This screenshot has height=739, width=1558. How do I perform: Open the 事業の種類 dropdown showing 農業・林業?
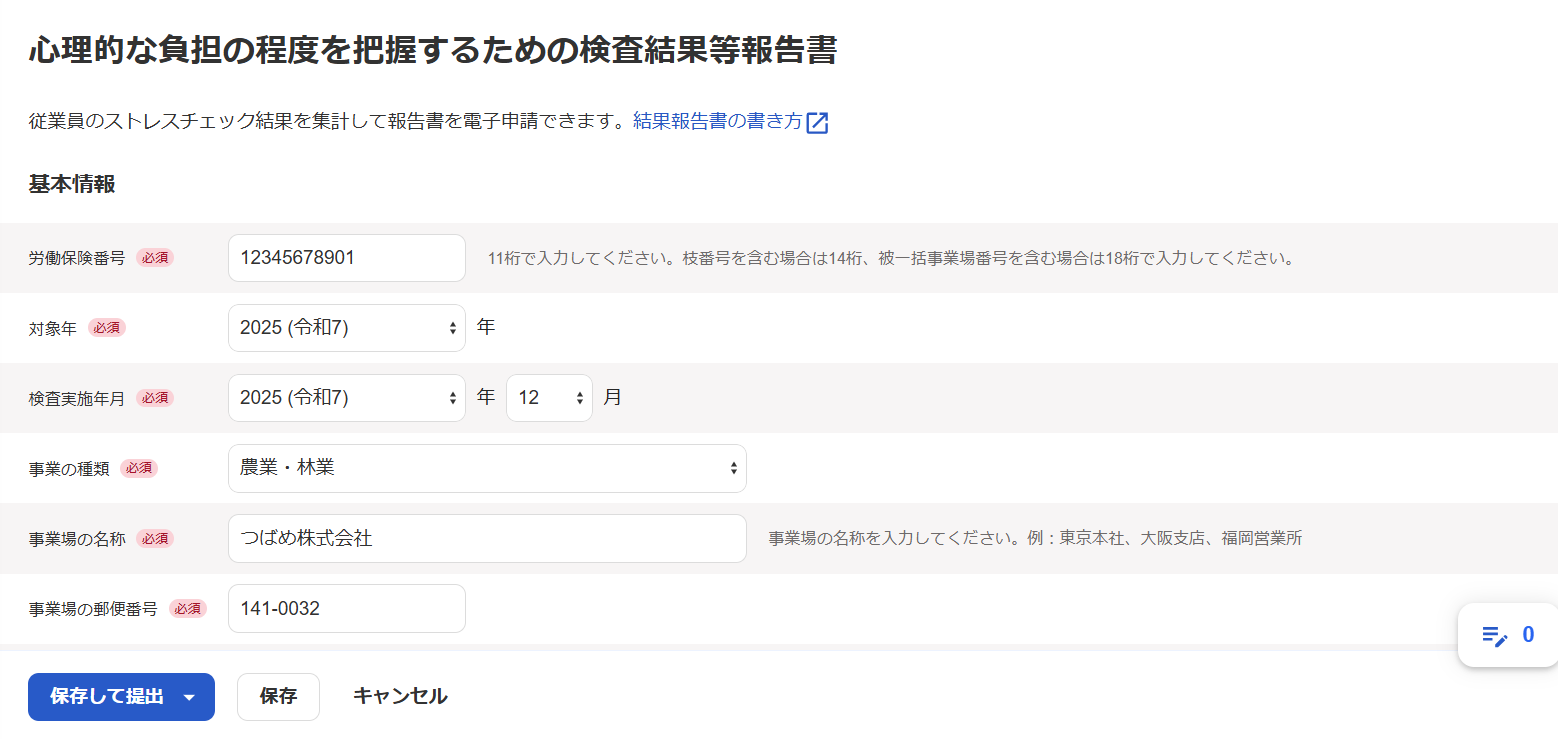(487, 468)
